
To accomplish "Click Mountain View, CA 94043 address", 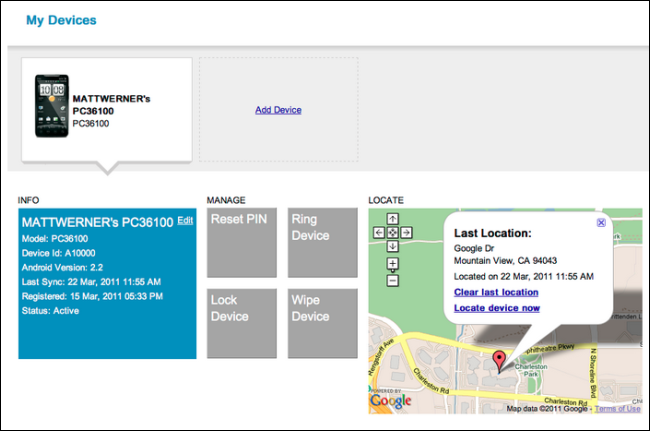I will [505, 261].
